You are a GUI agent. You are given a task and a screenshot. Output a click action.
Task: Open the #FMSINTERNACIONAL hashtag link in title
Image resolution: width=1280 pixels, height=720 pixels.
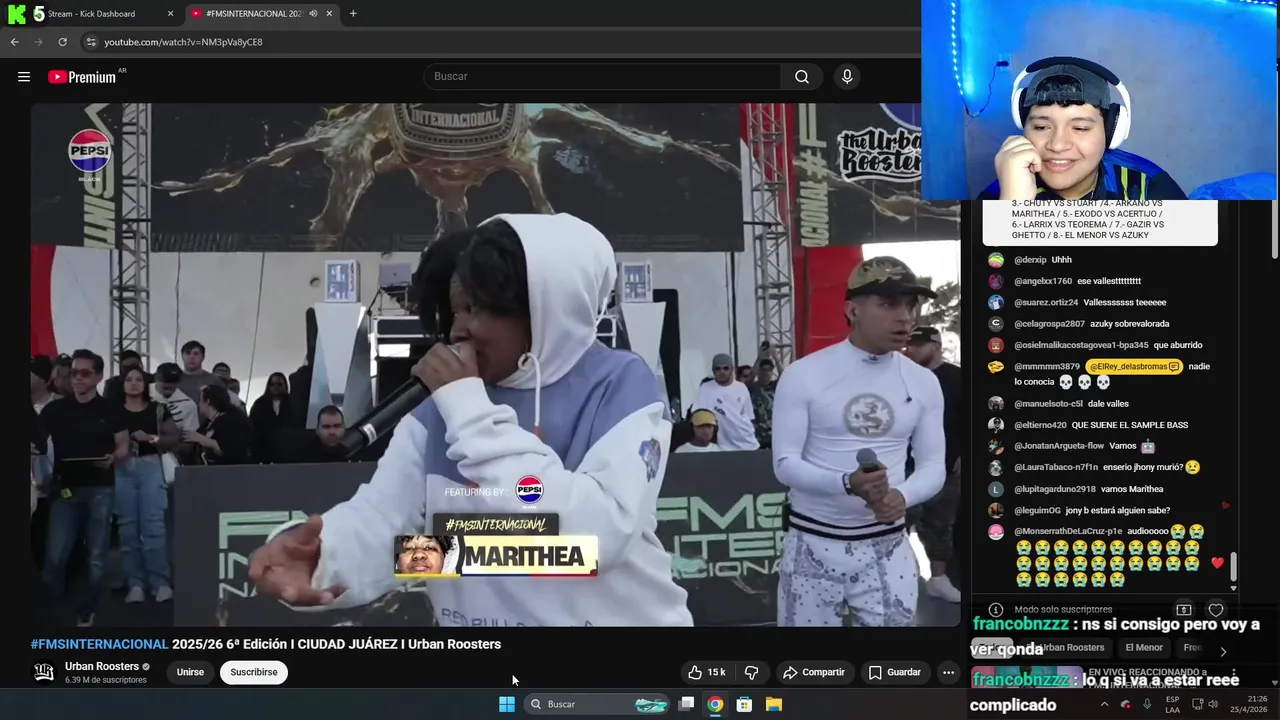[99, 644]
